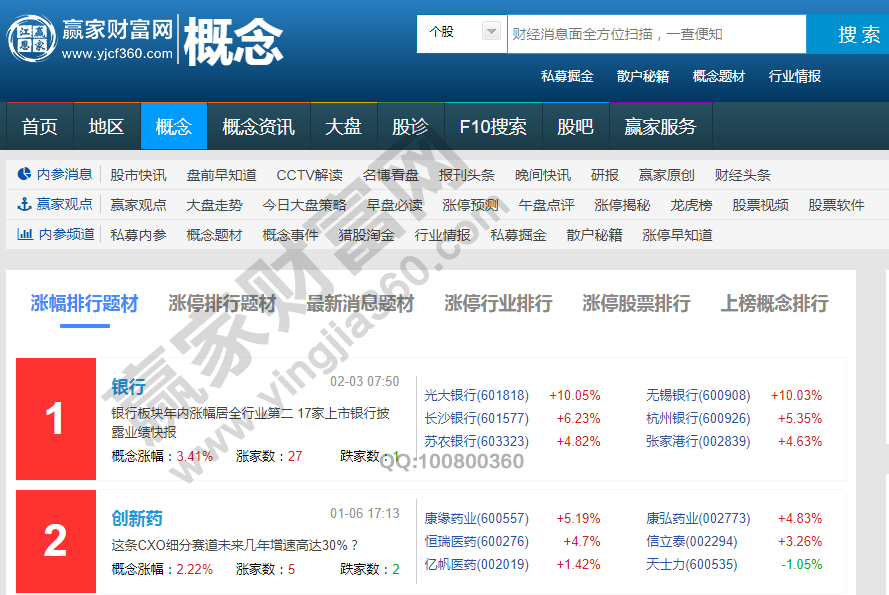The width and height of the screenshot is (889, 595).
Task: Click the 赢家财富网 site logo
Action: coord(90,38)
